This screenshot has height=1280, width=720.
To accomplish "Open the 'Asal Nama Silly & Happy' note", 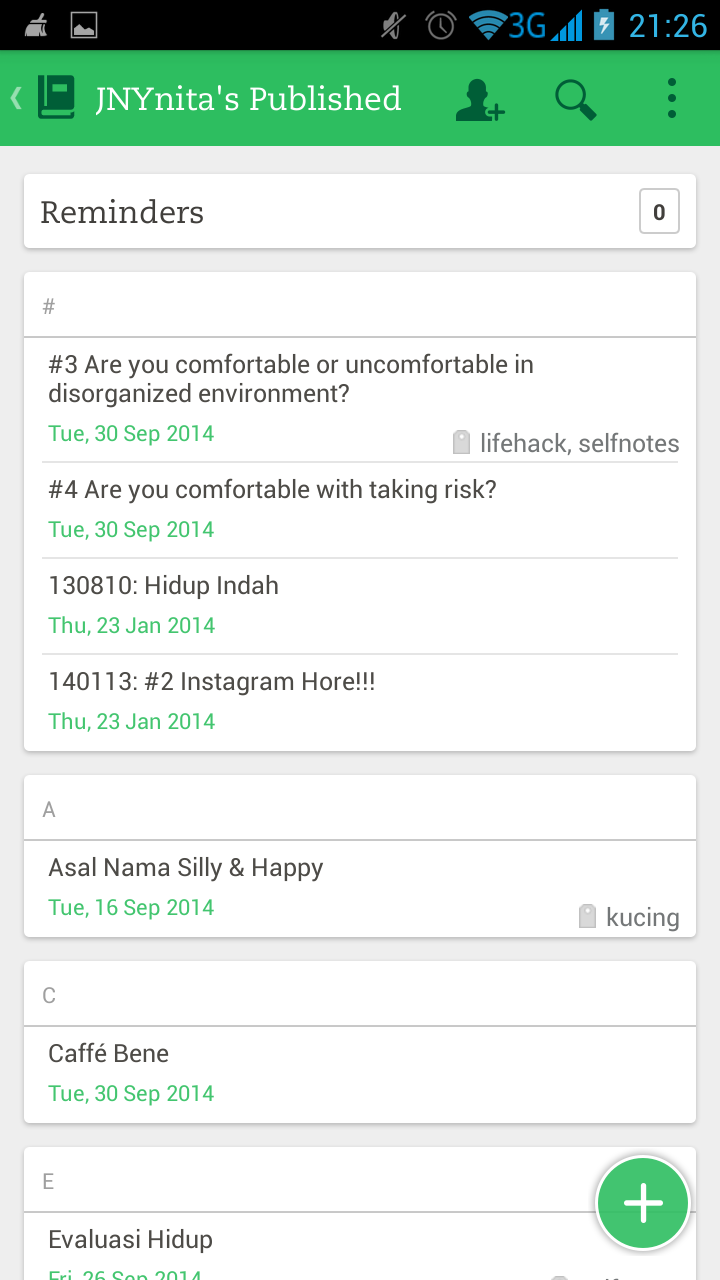I will [x=186, y=868].
